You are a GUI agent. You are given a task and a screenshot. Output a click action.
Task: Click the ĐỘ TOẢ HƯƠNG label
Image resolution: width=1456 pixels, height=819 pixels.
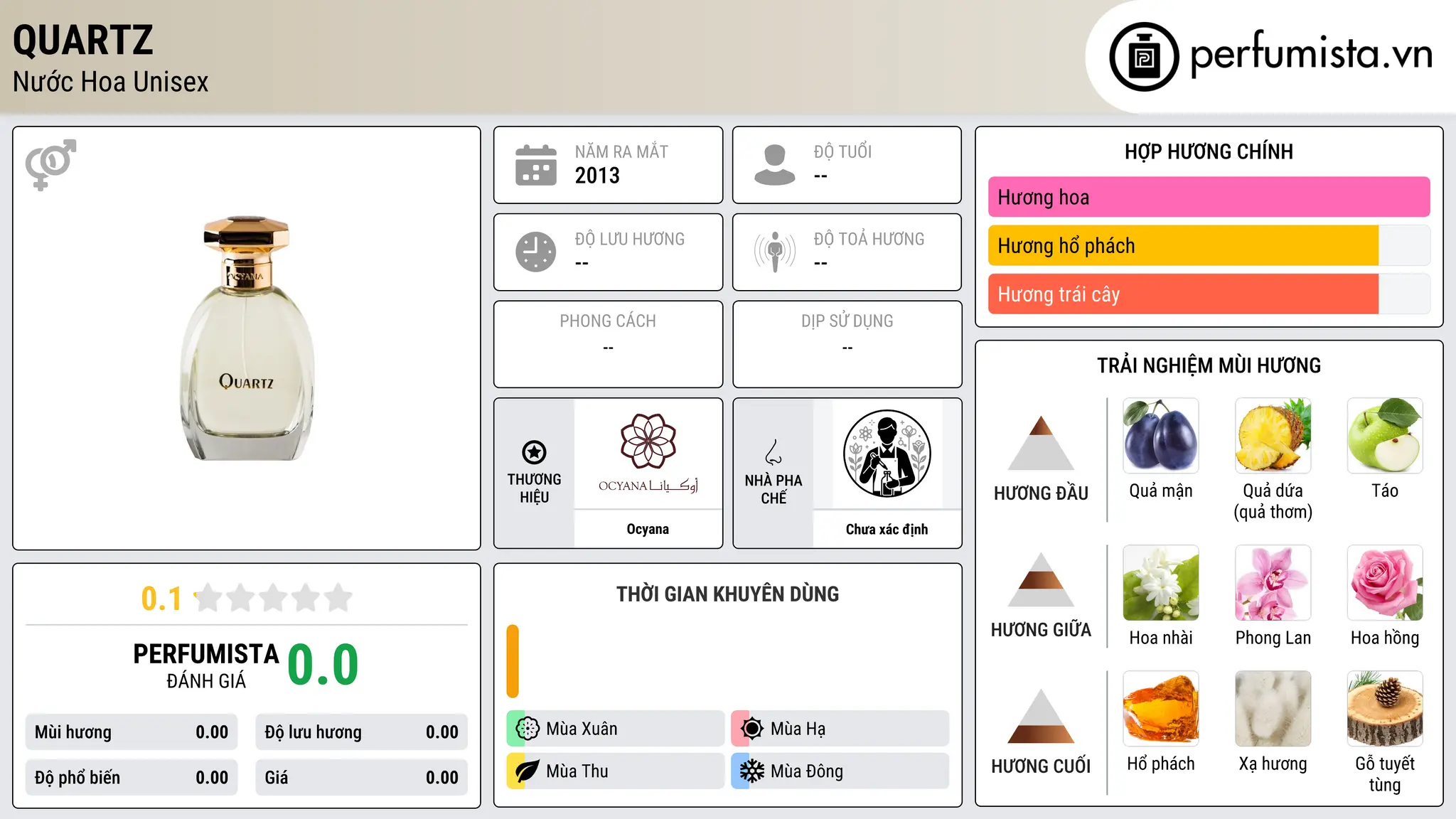(x=869, y=239)
